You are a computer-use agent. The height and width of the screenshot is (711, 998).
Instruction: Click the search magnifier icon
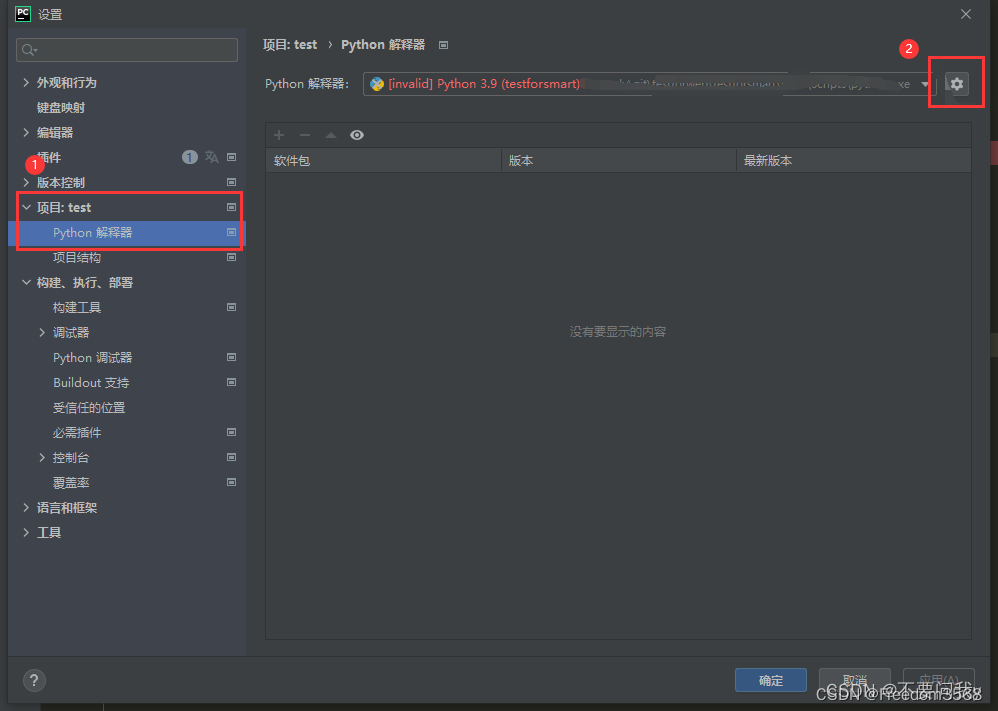(29, 50)
